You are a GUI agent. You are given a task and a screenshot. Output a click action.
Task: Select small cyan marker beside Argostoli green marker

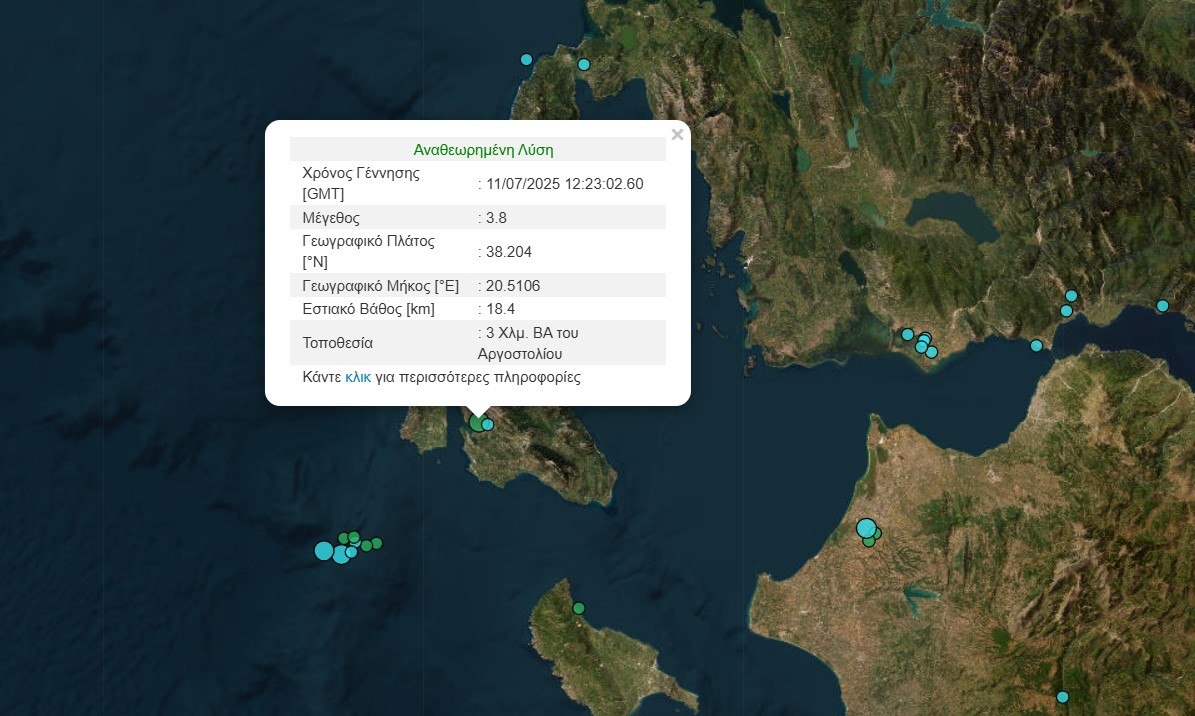point(488,425)
